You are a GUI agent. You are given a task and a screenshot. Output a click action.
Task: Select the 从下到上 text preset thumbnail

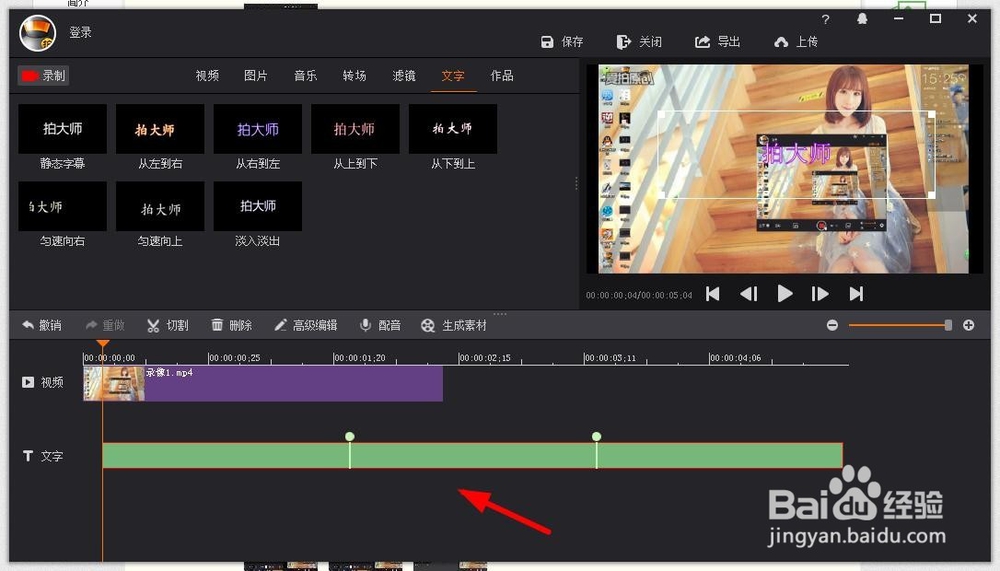point(453,129)
